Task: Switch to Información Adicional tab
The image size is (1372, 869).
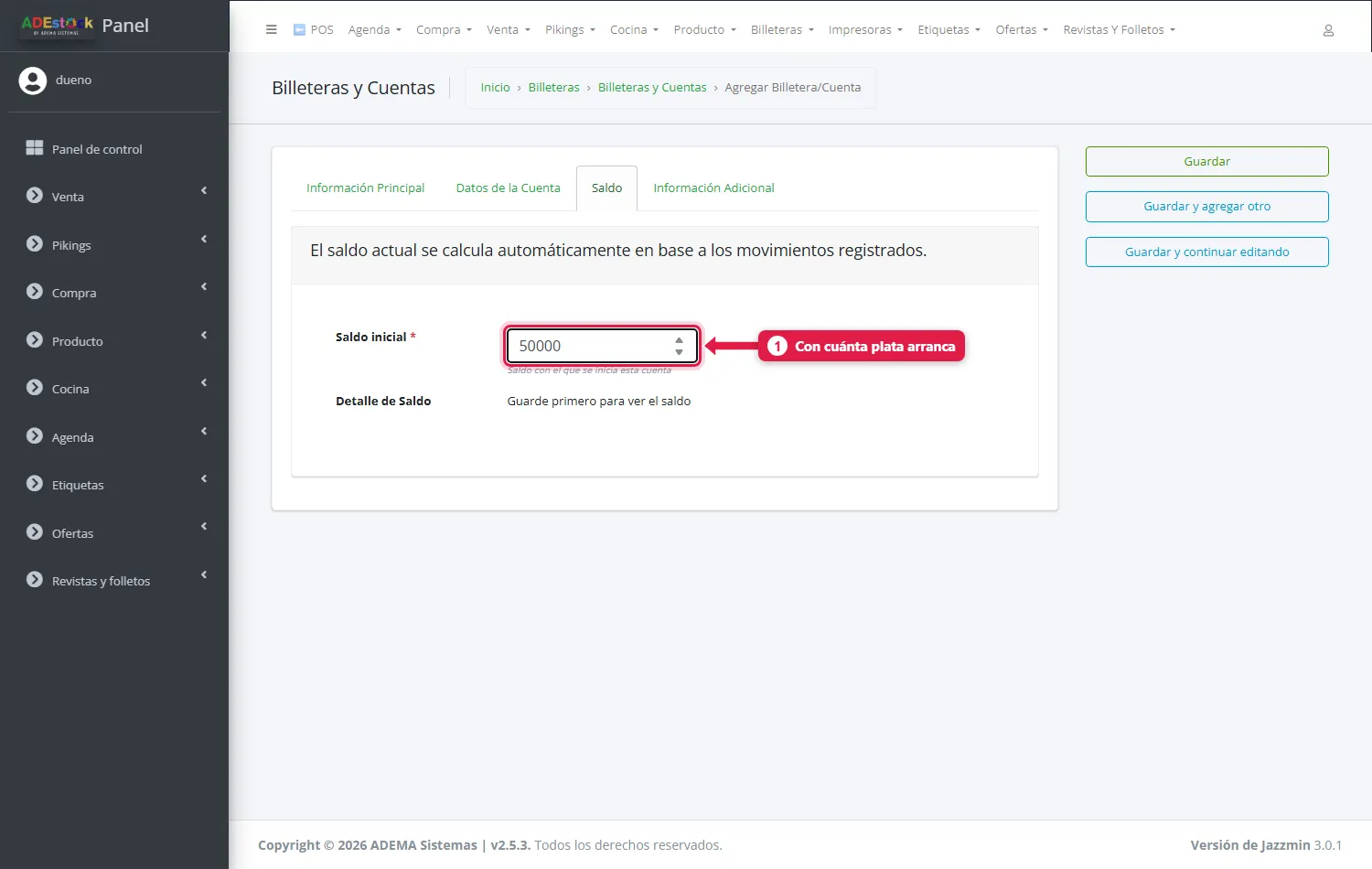Action: (x=713, y=188)
